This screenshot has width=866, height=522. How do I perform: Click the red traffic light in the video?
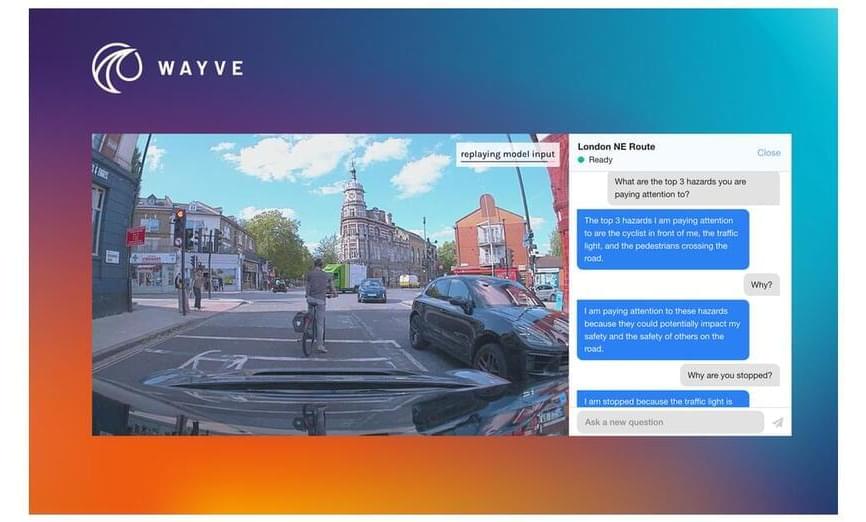pos(179,217)
